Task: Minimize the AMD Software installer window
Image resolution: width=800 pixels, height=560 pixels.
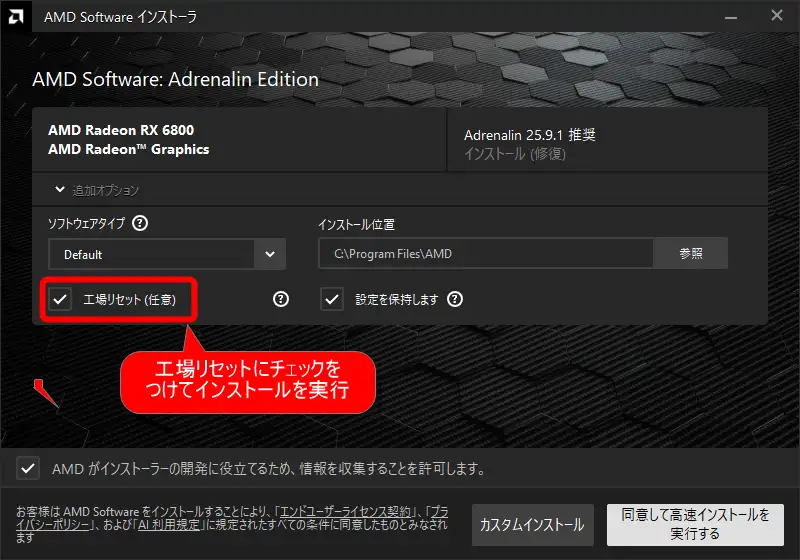Action: (729, 15)
